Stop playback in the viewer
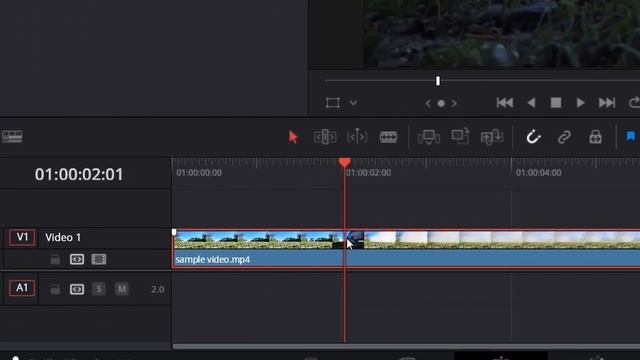640x360 pixels. coord(556,103)
